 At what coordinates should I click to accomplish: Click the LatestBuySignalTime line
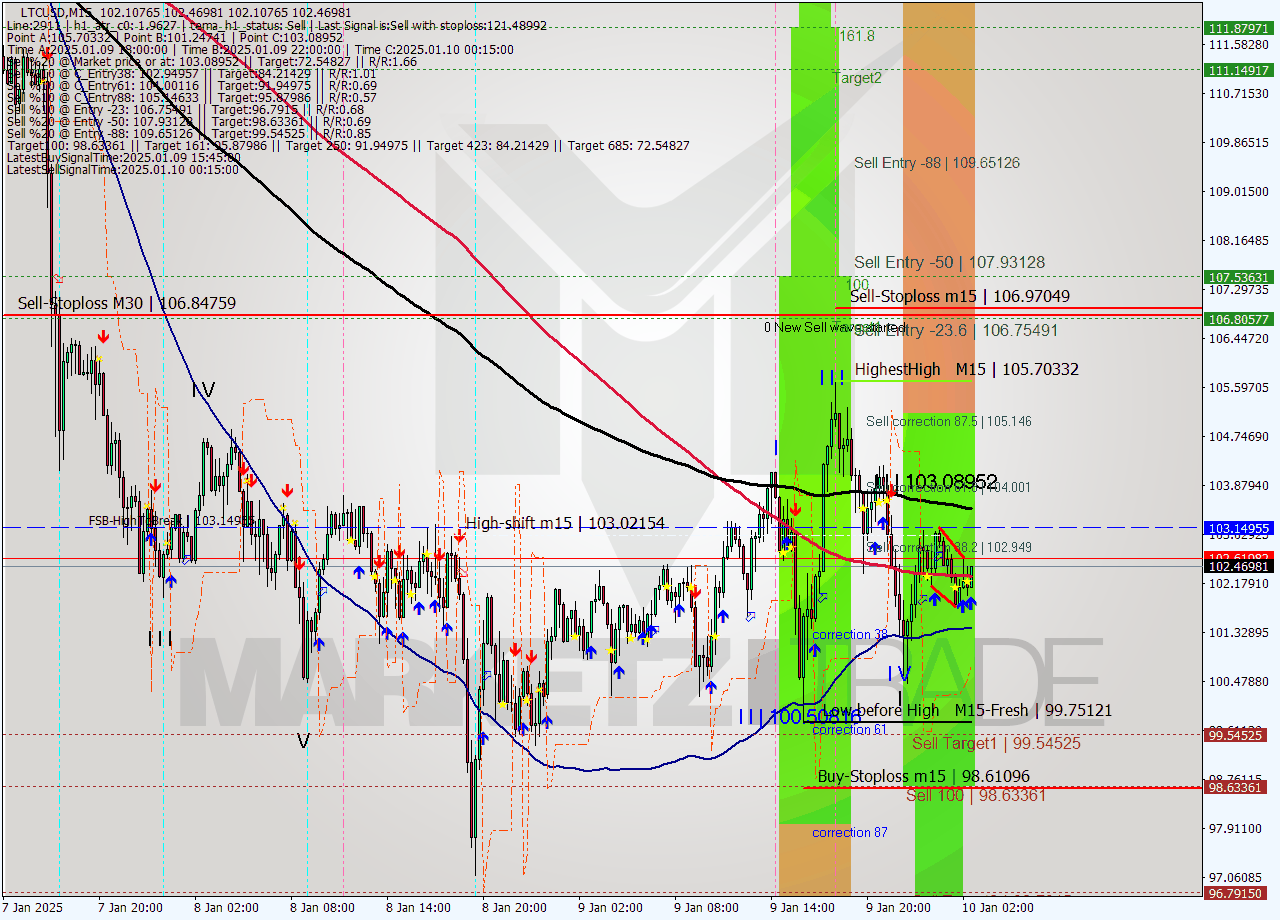123,157
